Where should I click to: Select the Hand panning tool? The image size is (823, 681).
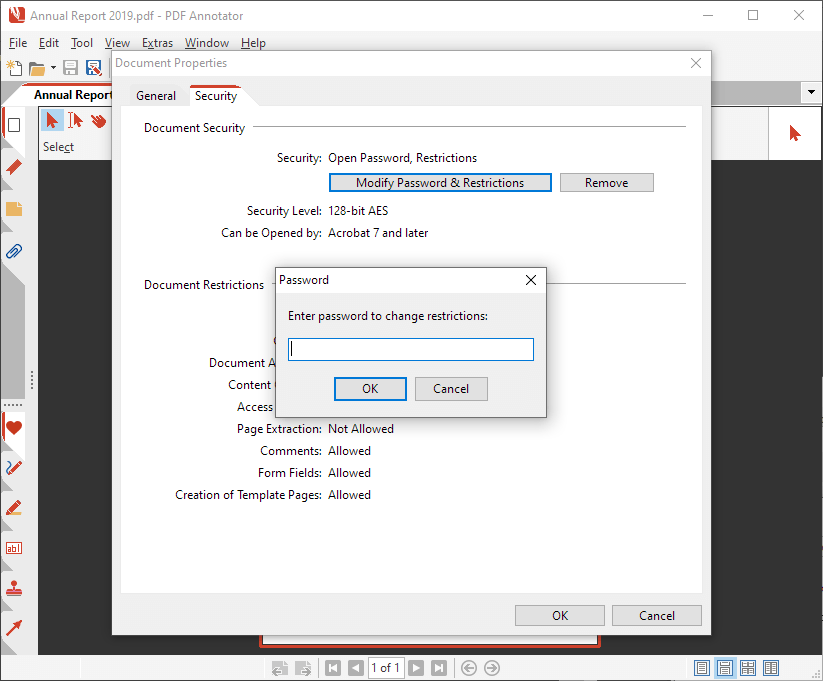coord(97,121)
